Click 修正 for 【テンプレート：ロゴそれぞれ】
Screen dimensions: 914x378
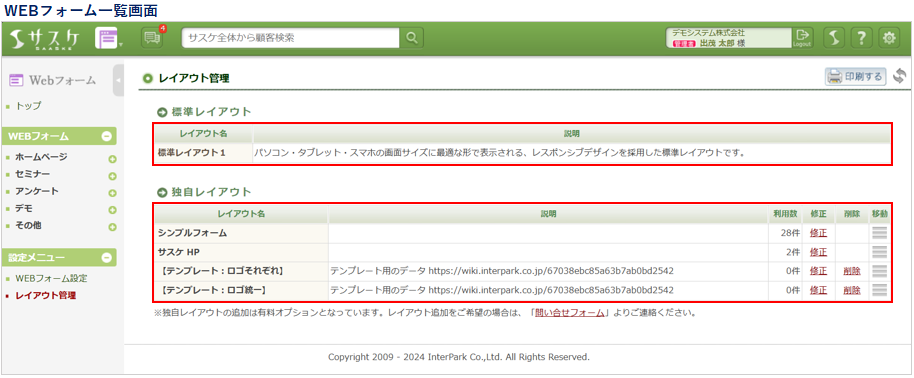tap(818, 271)
